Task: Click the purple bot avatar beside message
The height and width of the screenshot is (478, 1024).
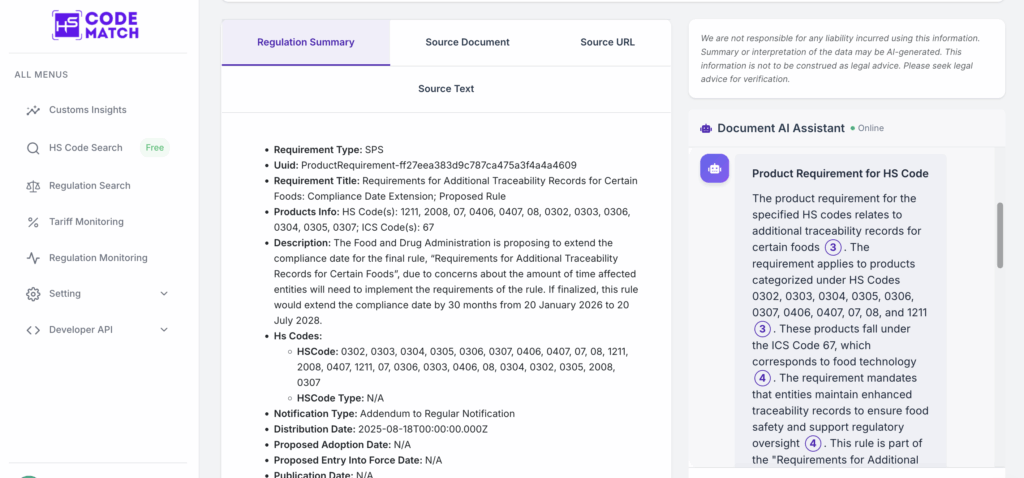Action: pyautogui.click(x=714, y=169)
